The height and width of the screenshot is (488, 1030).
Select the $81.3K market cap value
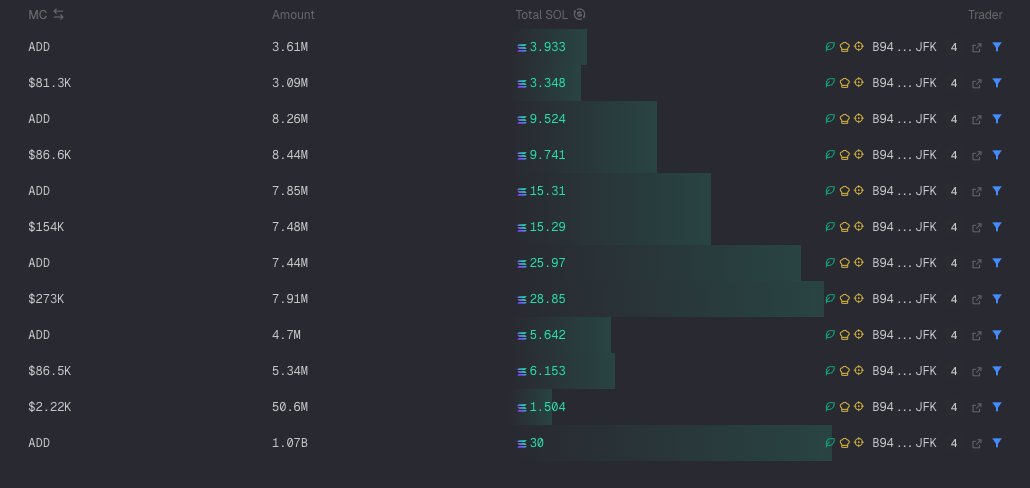tap(49, 83)
